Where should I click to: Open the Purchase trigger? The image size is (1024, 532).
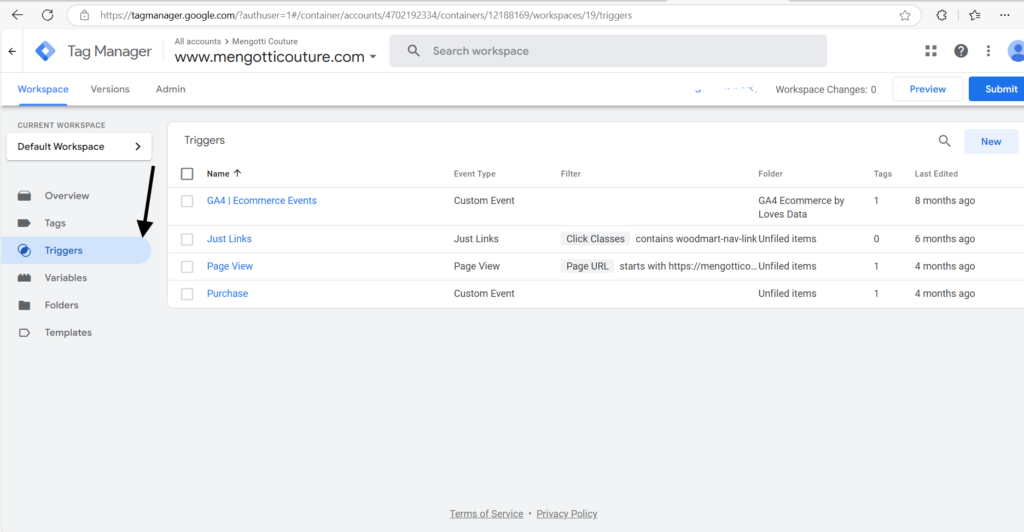point(227,294)
